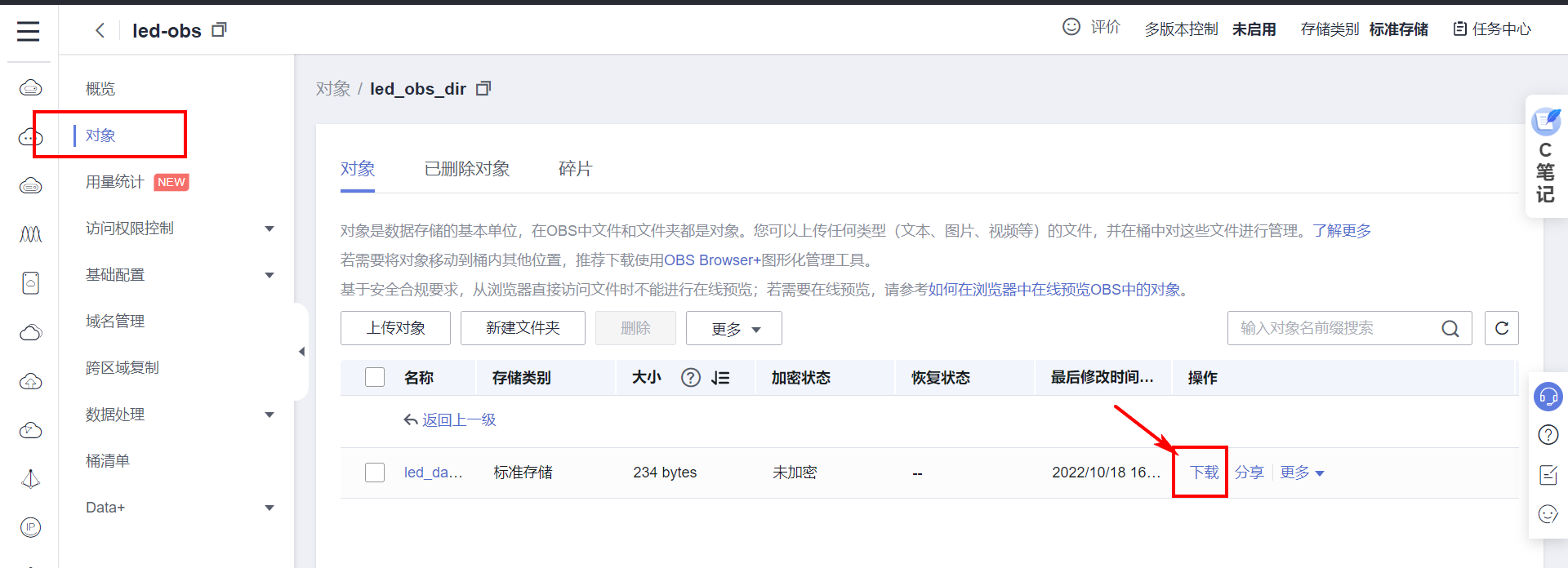The image size is (1568, 568).
Task: Click the cloud upload icon in rail
Action: pyautogui.click(x=30, y=381)
